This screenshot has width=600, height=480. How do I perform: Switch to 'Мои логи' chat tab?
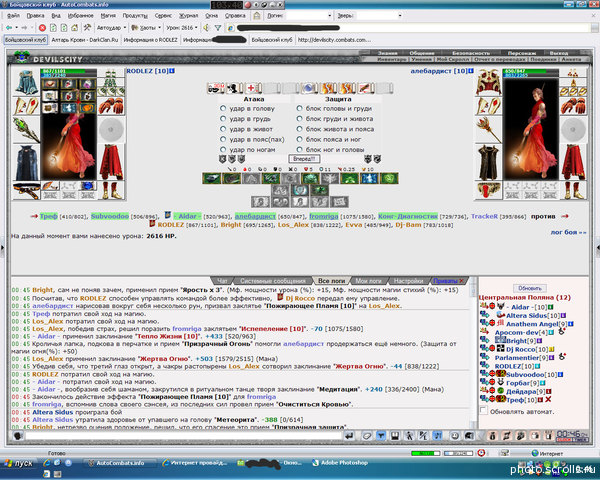tap(368, 281)
